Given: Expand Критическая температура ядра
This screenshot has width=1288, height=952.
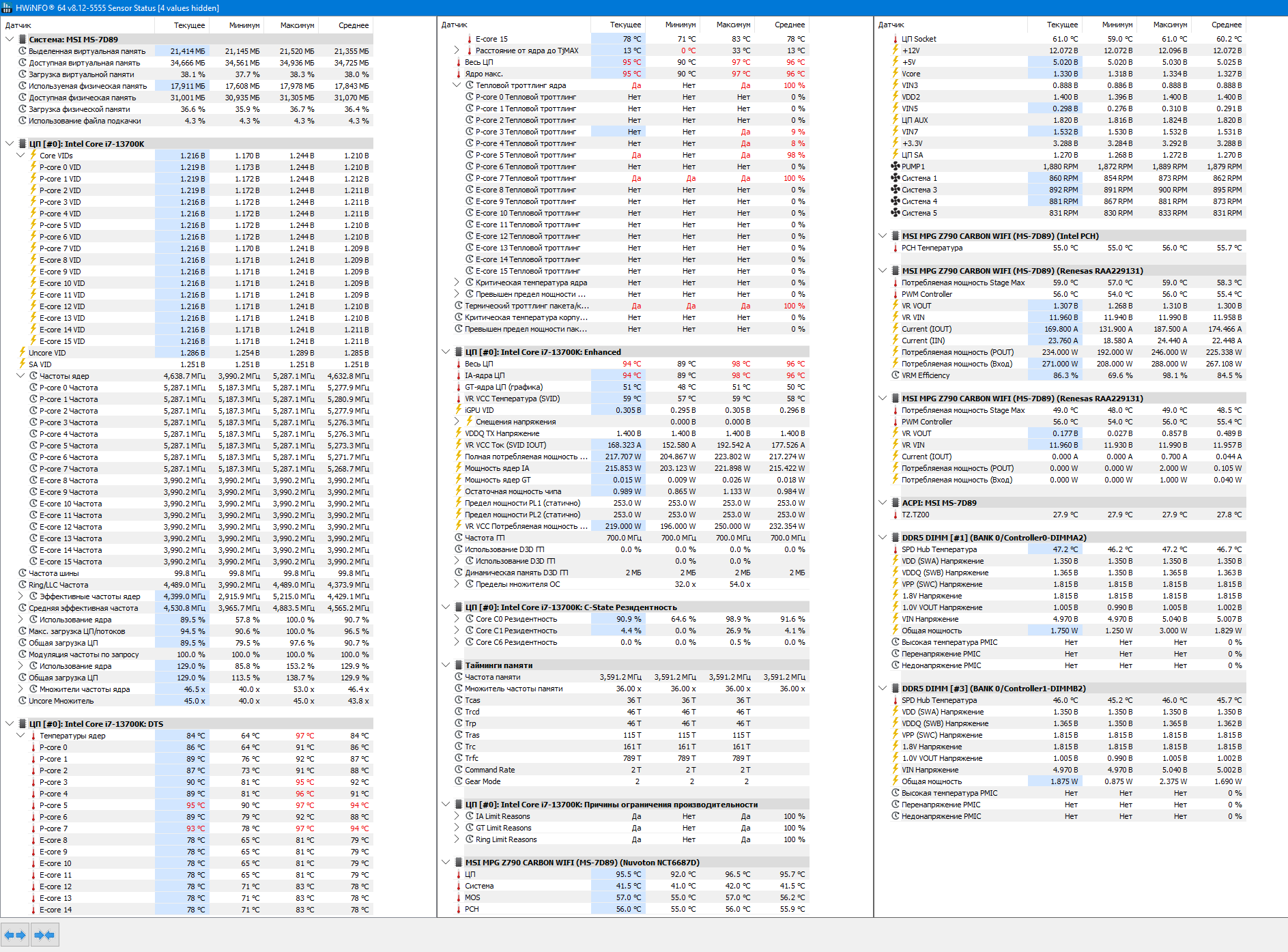Looking at the screenshot, I should [x=457, y=283].
